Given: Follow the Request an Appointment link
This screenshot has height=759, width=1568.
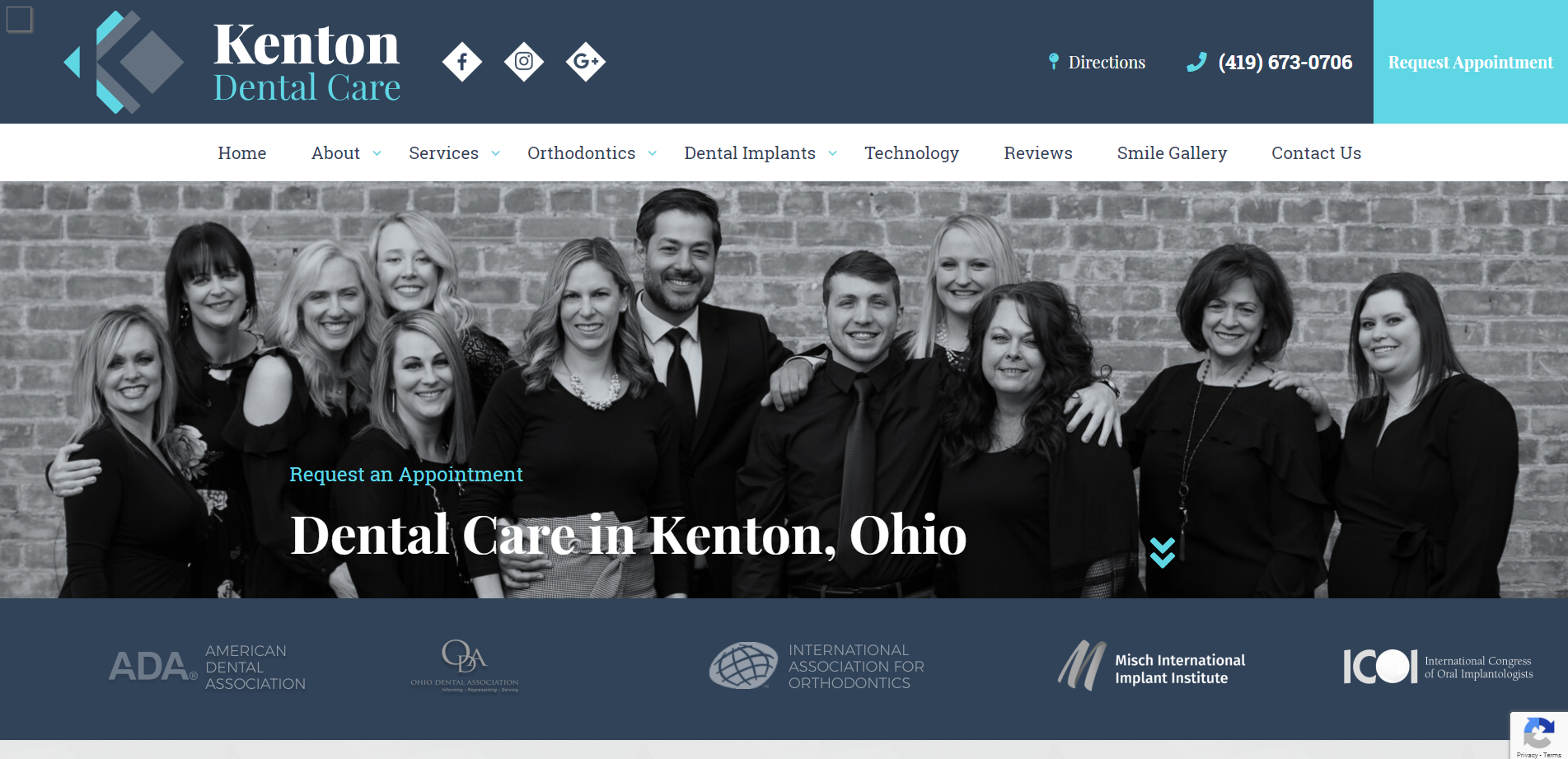Looking at the screenshot, I should [x=406, y=475].
